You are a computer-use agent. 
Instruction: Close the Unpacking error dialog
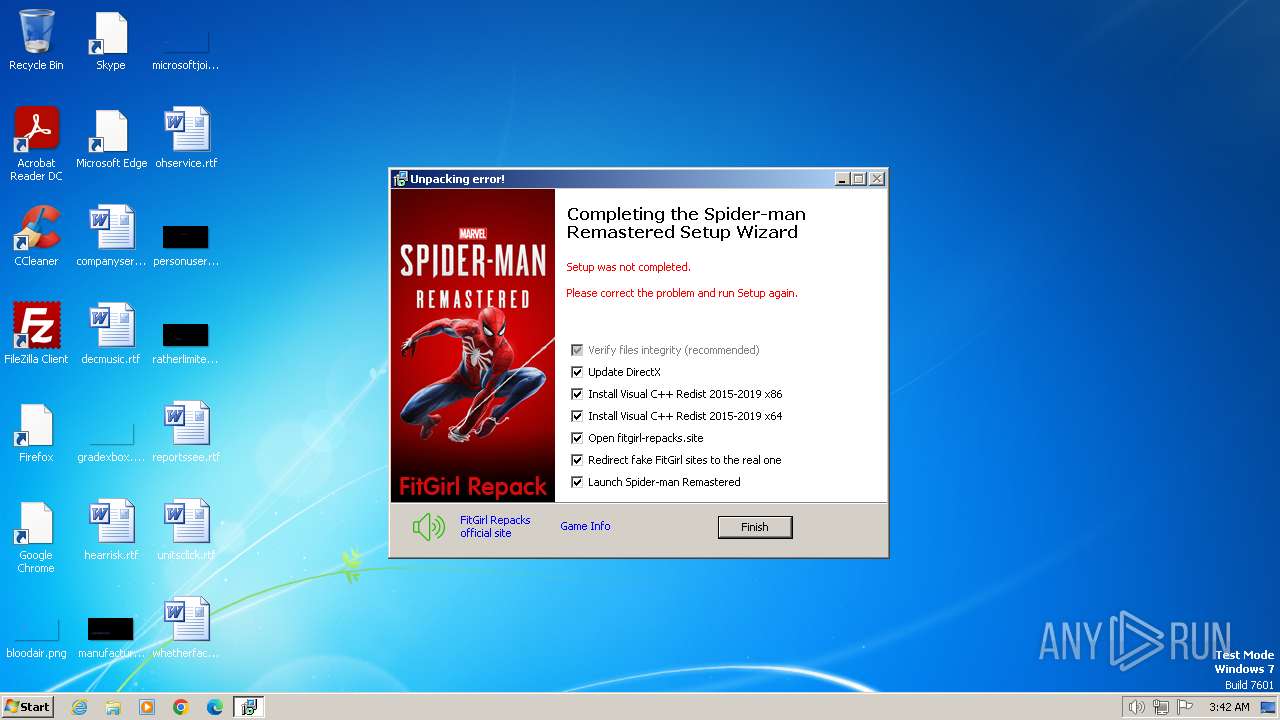[x=877, y=179]
